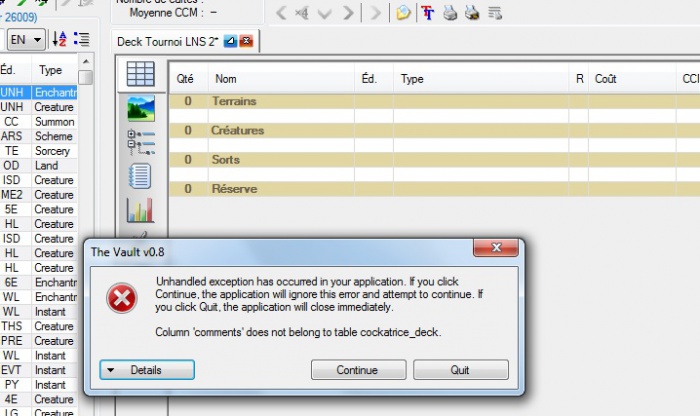Select the table grid view icon
The width and height of the screenshot is (700, 416).
click(x=141, y=74)
